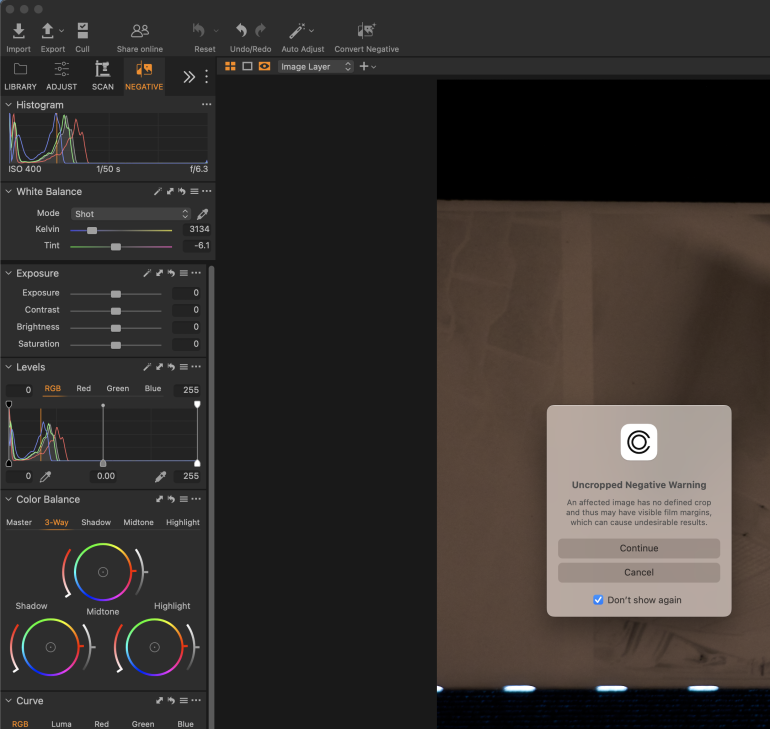
Task: Click the Saturation value field
Action: 187,344
